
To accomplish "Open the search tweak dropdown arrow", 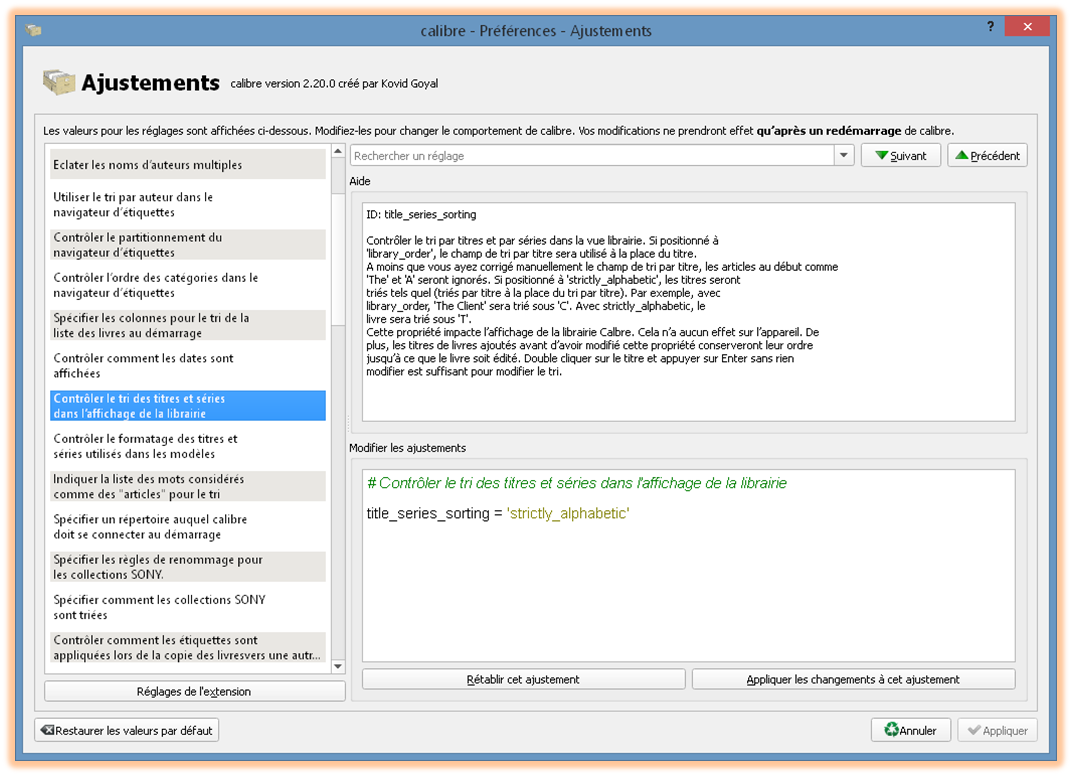I will [x=844, y=156].
